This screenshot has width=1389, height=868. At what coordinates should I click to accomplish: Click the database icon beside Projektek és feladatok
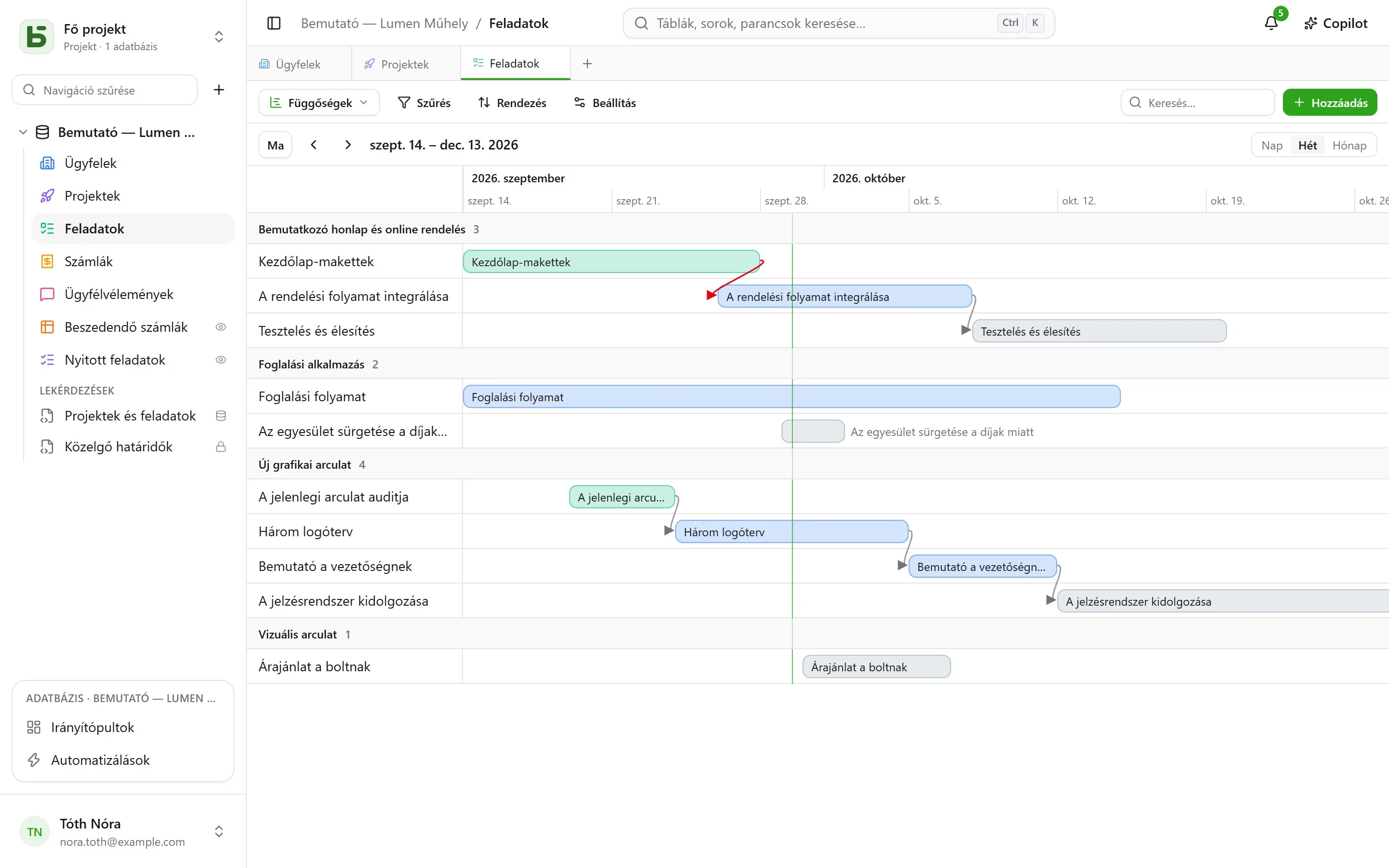(x=220, y=416)
